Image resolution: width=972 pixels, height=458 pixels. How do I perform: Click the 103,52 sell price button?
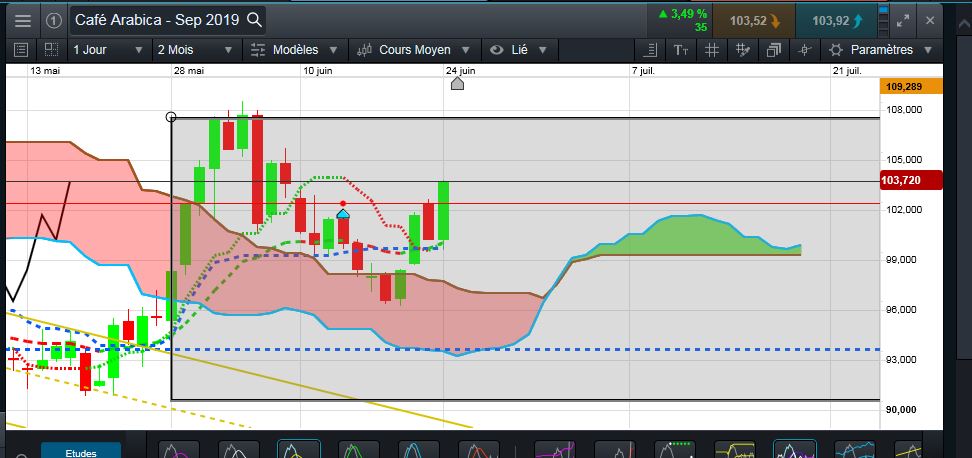click(753, 20)
